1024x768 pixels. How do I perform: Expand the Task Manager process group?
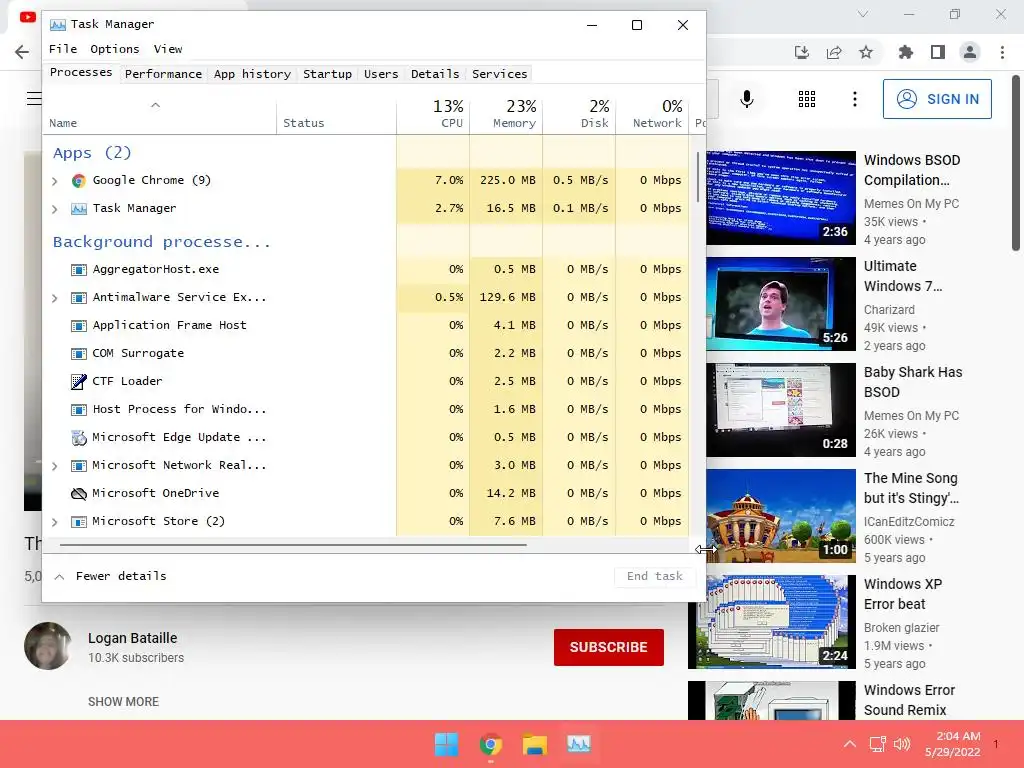pos(55,210)
